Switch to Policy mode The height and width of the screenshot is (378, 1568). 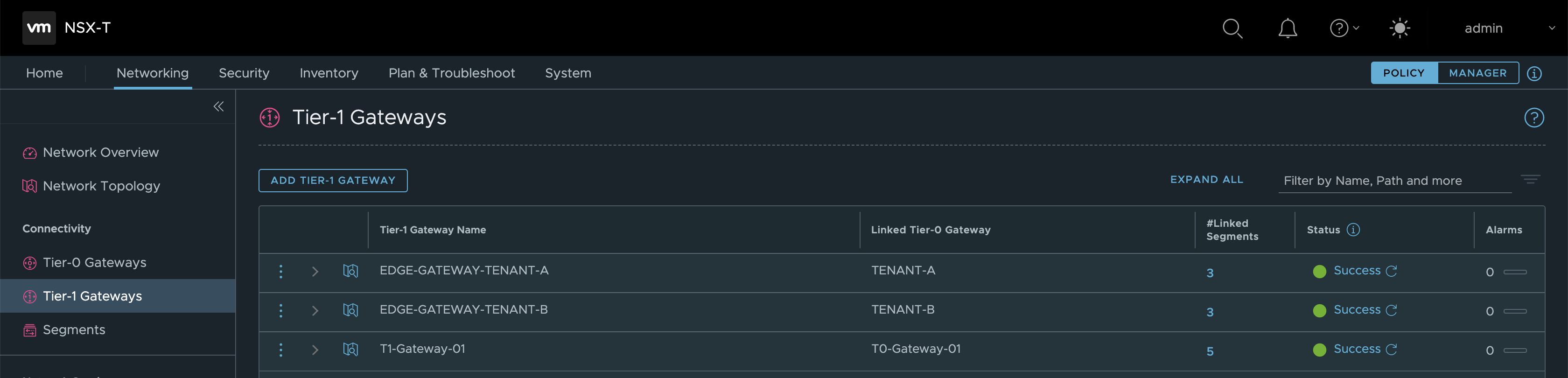[x=1404, y=73]
